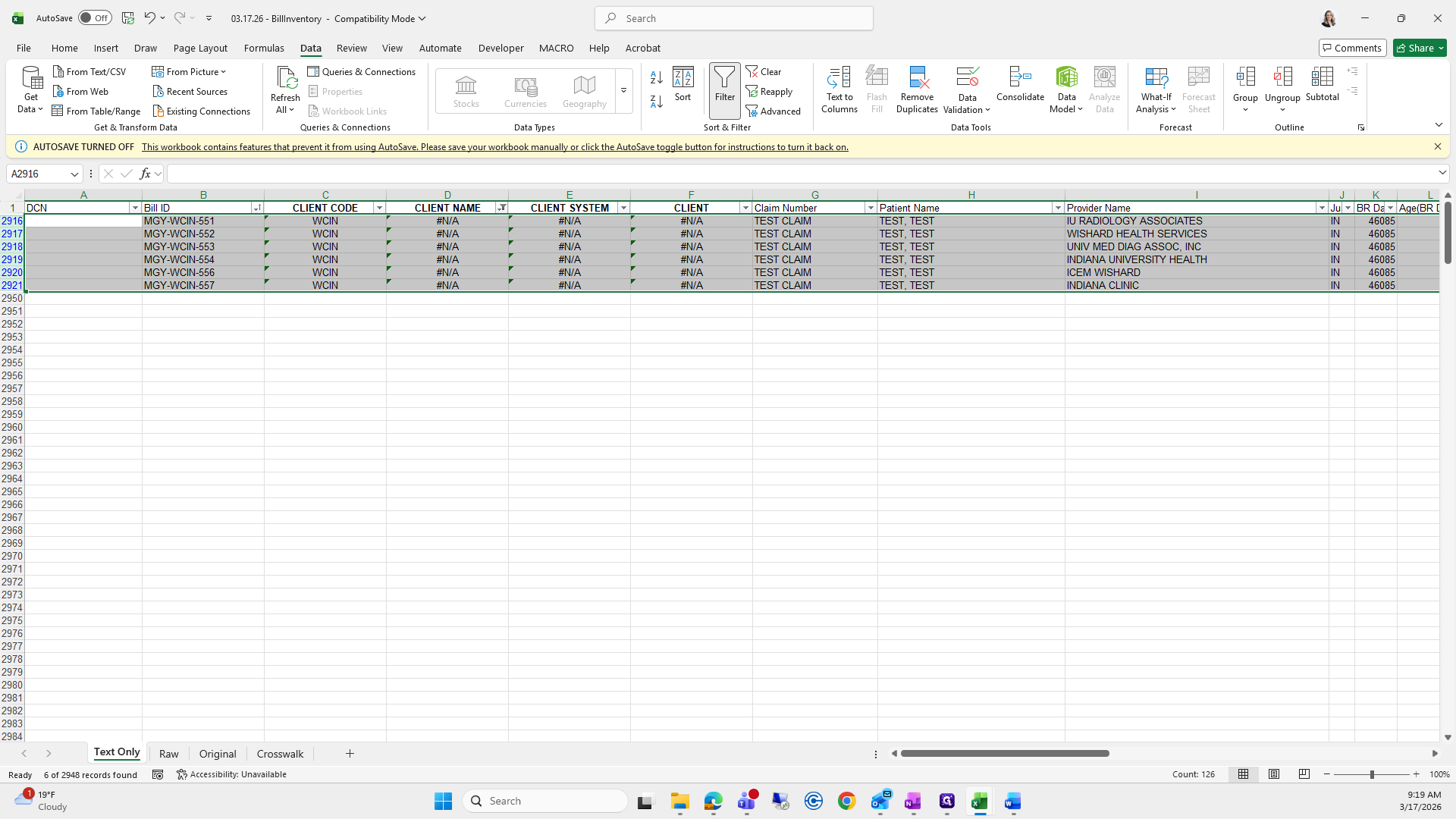Screen dimensions: 1456x819
Task: Open the Formulas ribbon tab
Action: click(264, 48)
